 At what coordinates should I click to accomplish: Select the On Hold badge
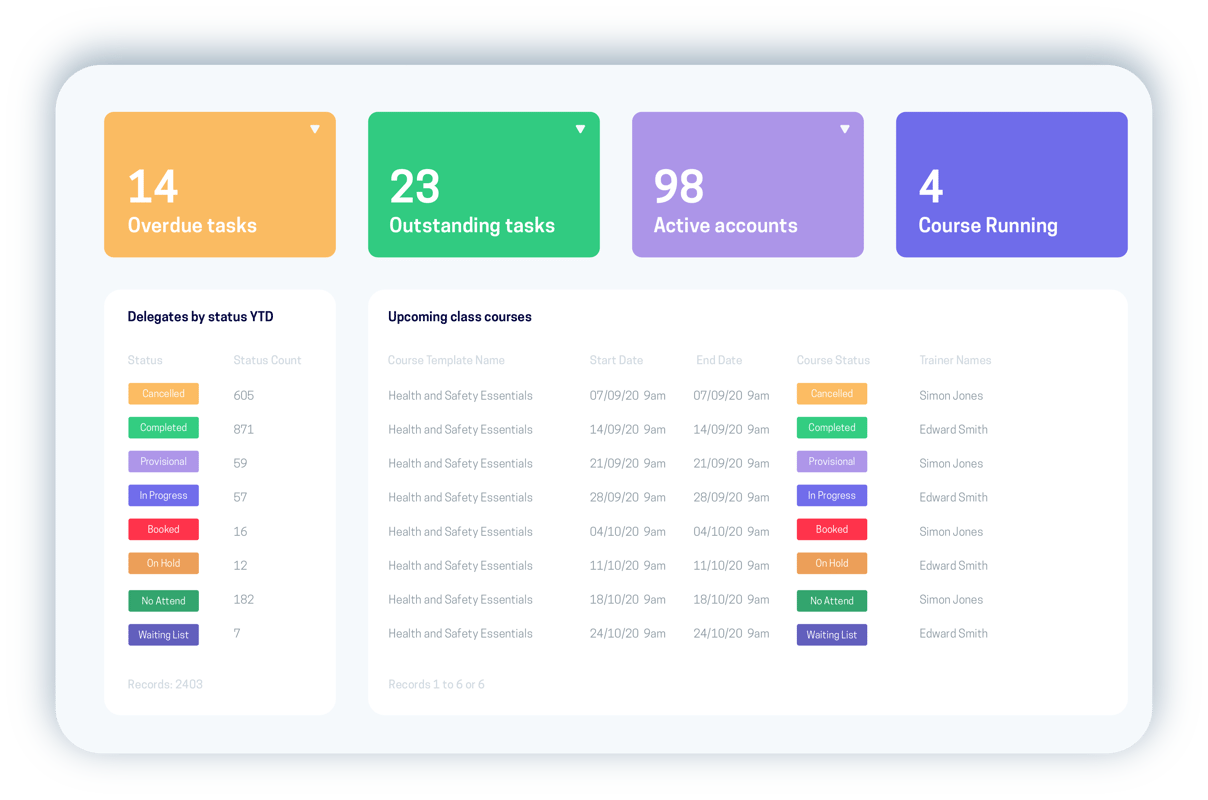(x=163, y=563)
